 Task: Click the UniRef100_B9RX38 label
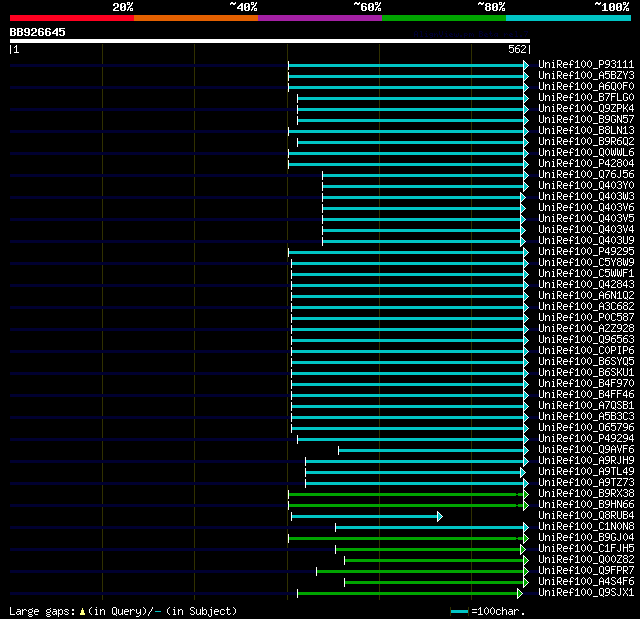tap(586, 494)
